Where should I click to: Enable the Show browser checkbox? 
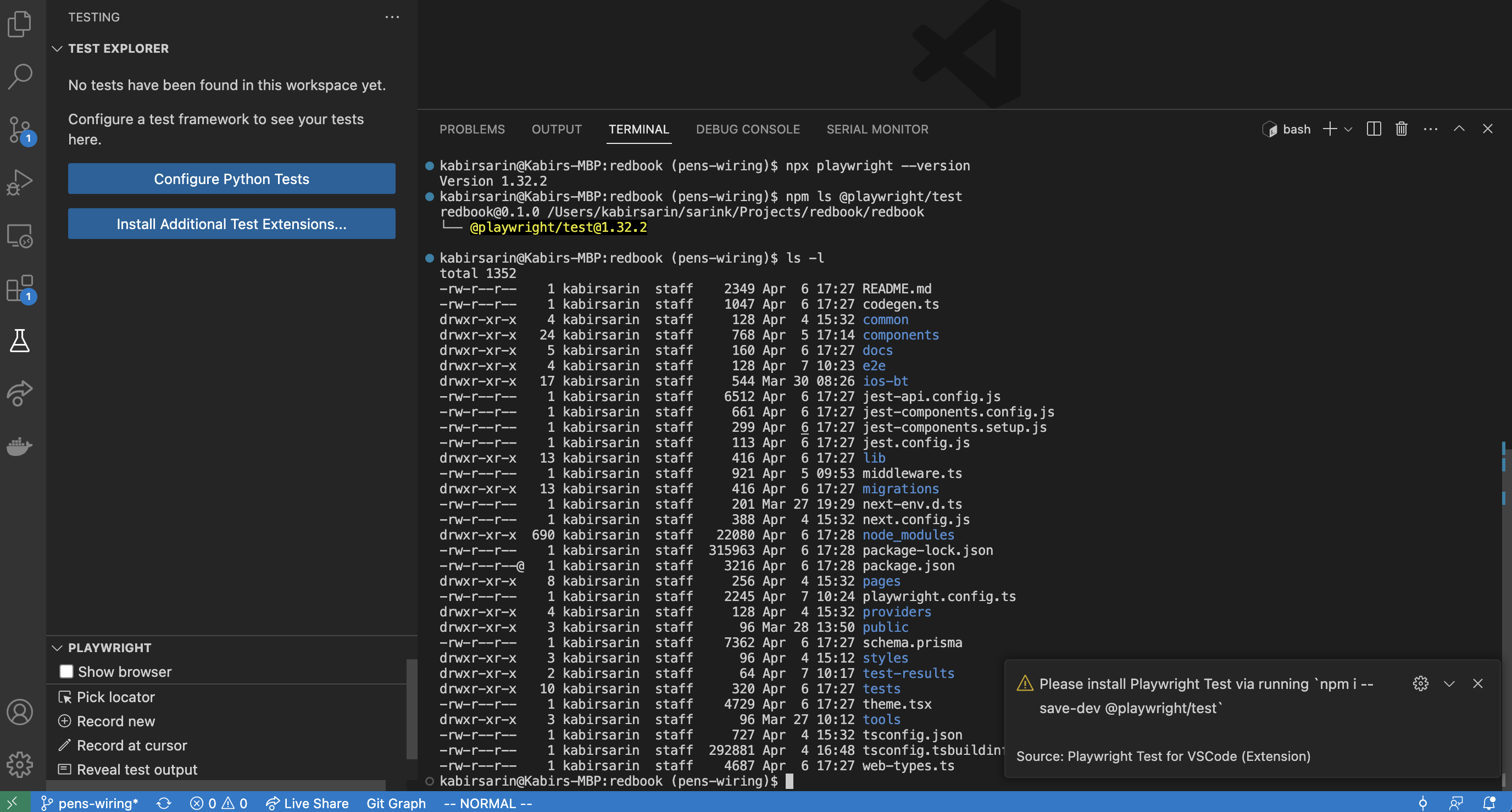click(66, 671)
